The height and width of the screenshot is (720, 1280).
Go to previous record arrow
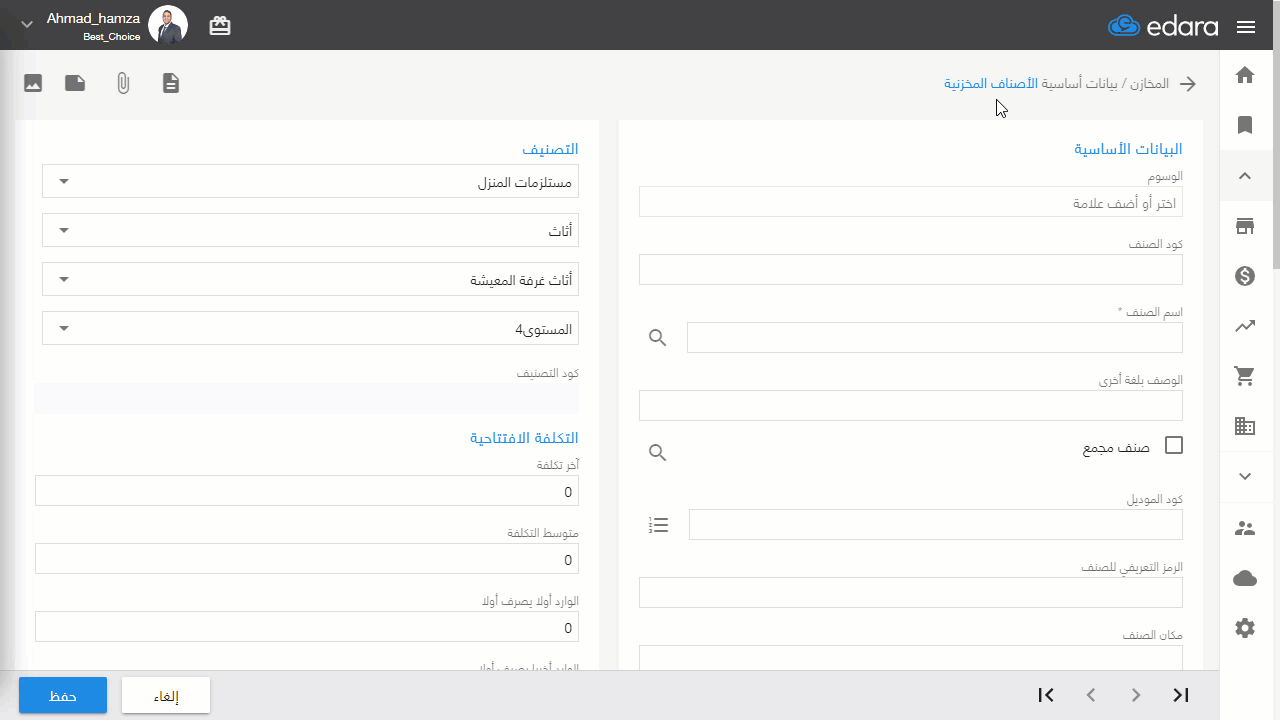1091,695
